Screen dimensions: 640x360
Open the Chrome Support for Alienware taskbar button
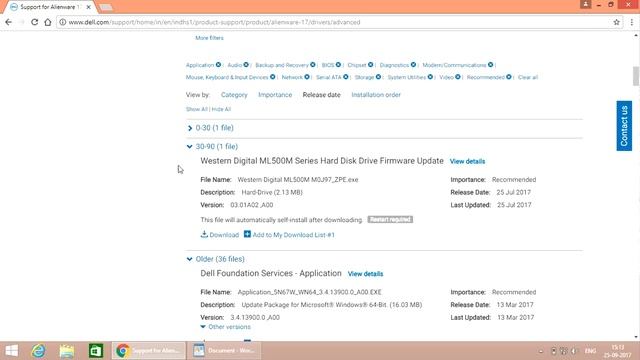point(149,351)
